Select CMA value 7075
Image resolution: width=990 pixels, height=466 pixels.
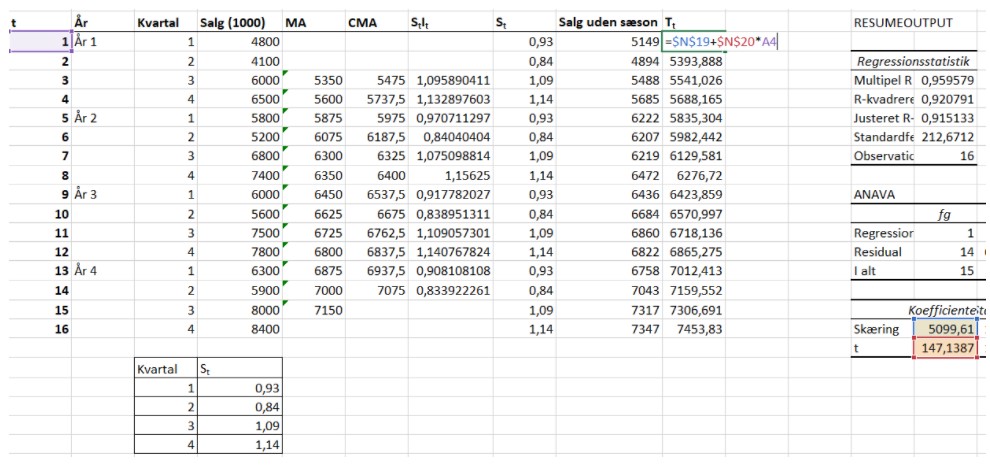click(376, 289)
